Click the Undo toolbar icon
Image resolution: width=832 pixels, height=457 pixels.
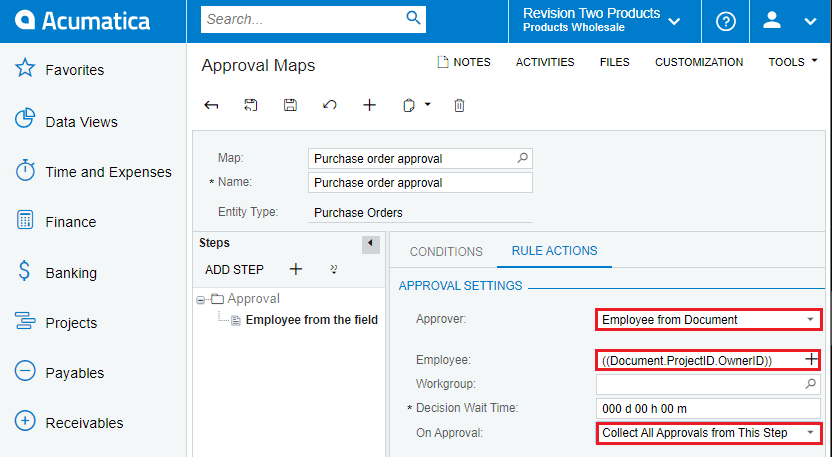330,105
